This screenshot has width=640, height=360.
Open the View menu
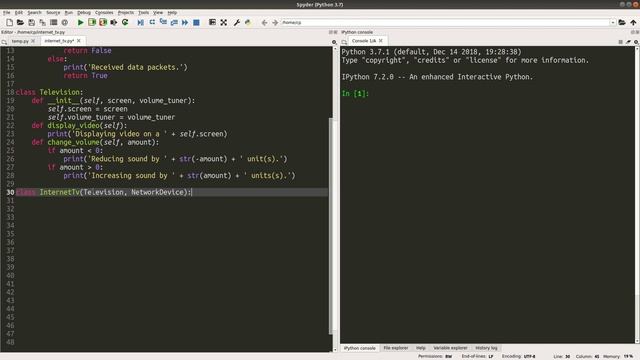tap(158, 13)
